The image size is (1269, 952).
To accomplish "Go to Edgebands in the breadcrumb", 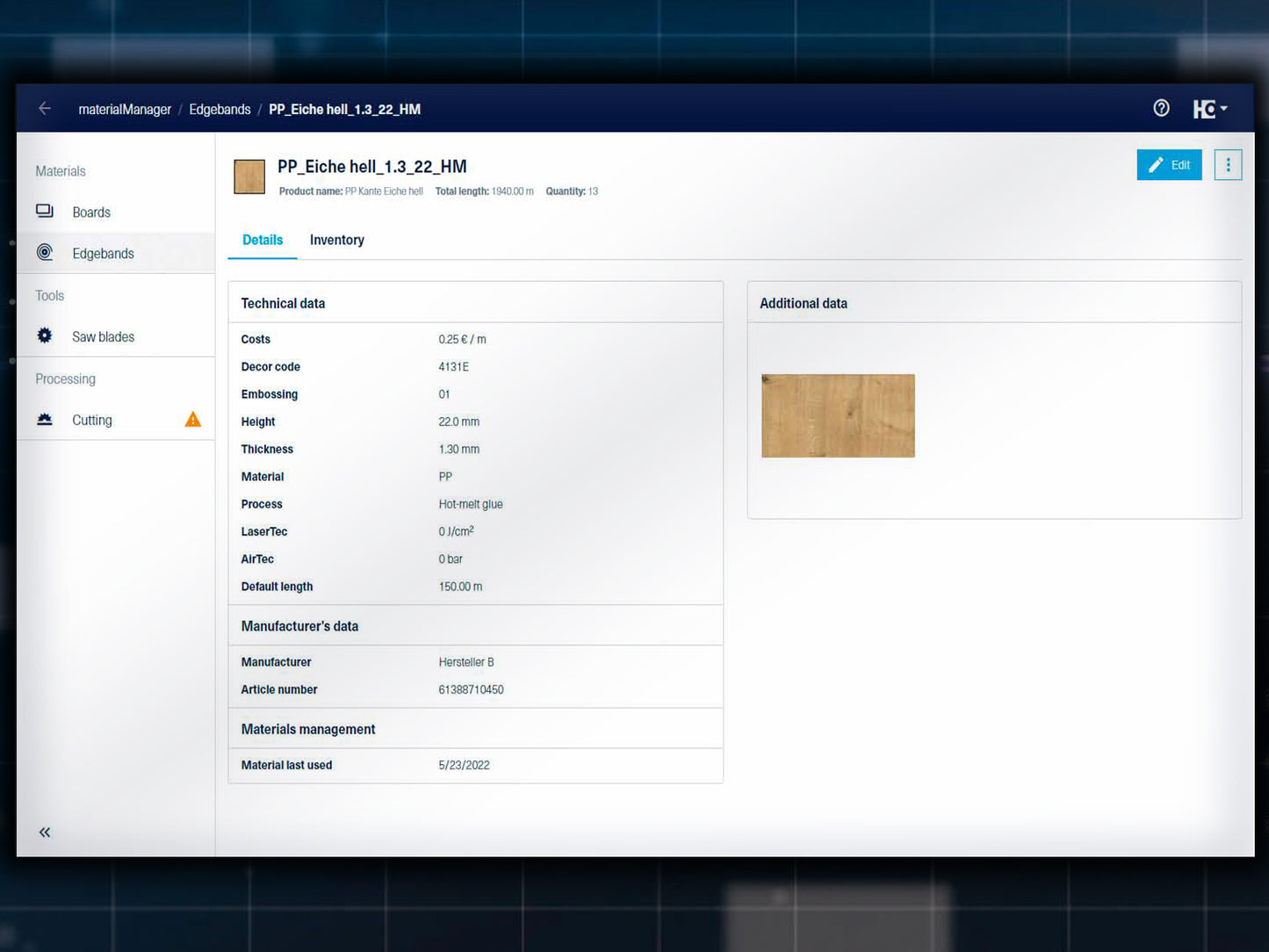I will 220,110.
